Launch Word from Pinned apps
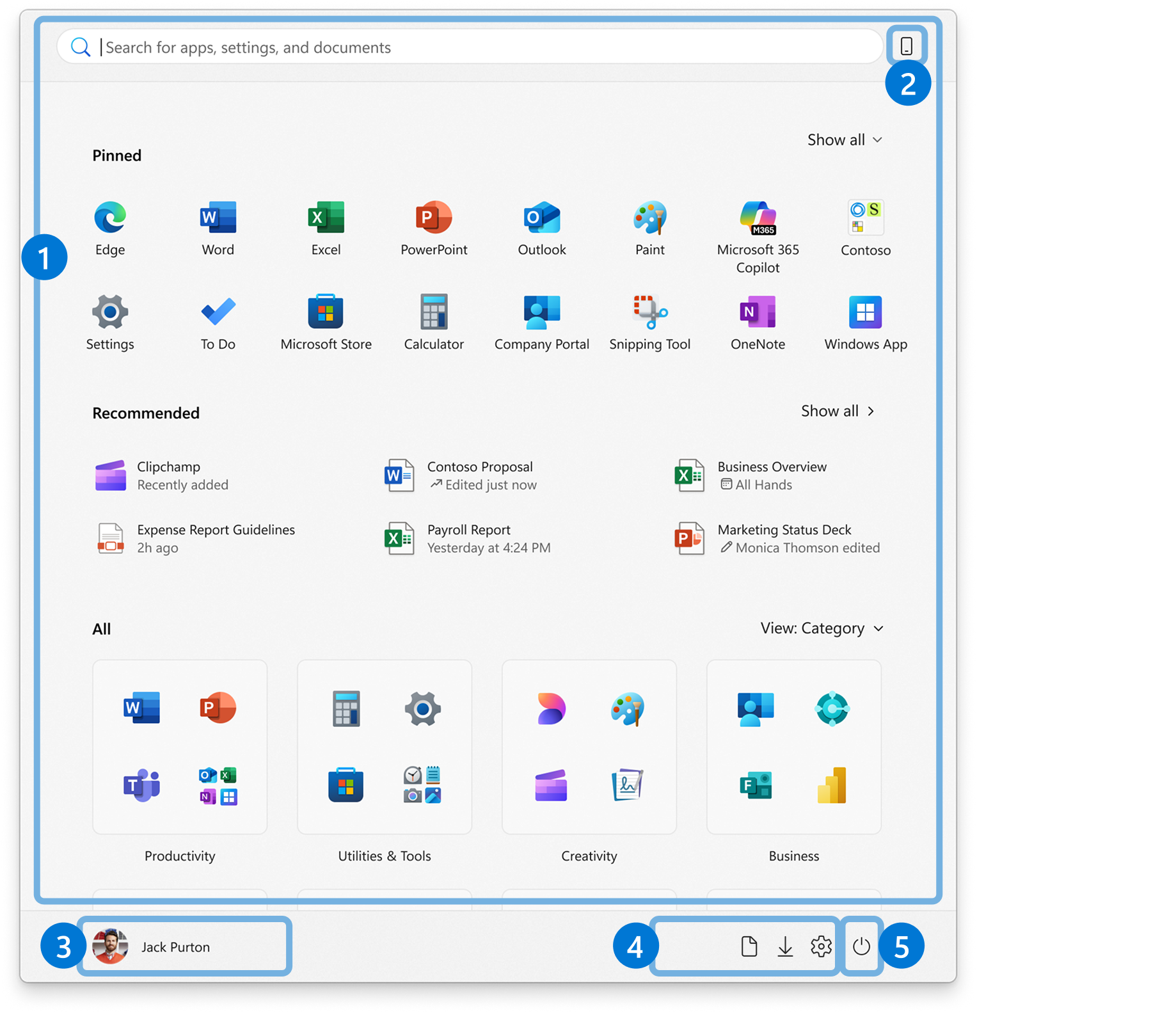Screen dimensions: 1176x1013 click(218, 228)
